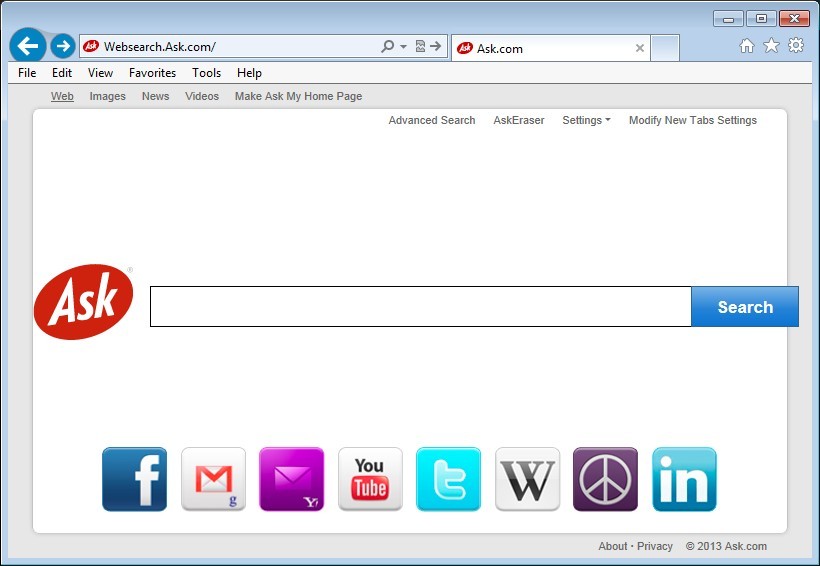Click Make Ask My Home Page
Image resolution: width=820 pixels, height=566 pixels.
tap(298, 96)
